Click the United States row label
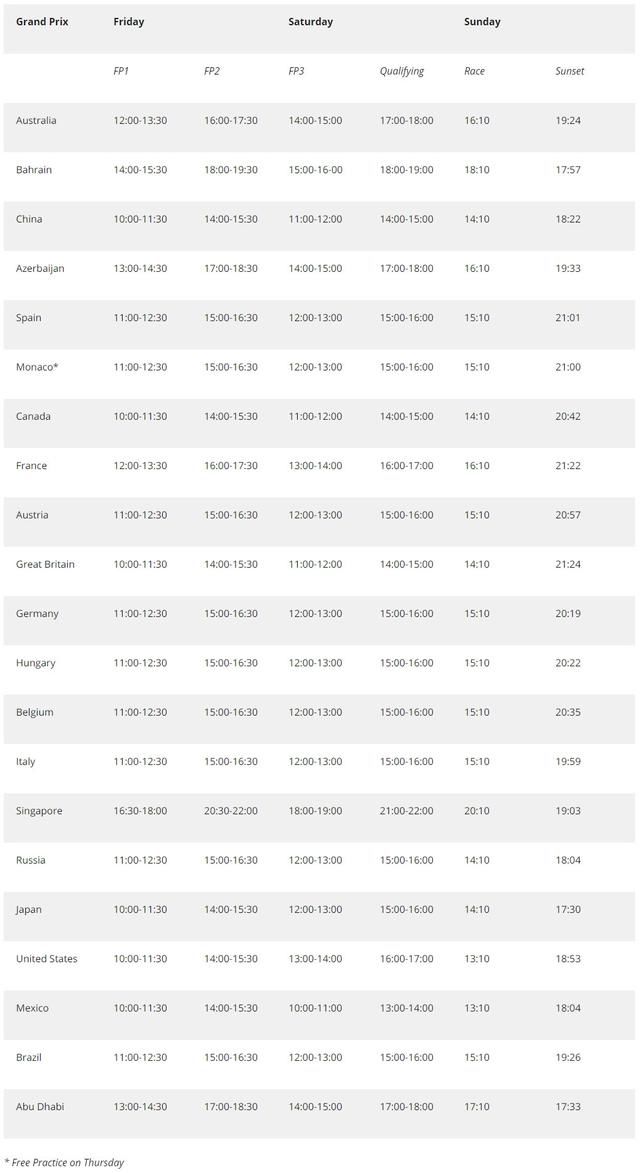This screenshot has height=1173, width=640. pos(46,959)
